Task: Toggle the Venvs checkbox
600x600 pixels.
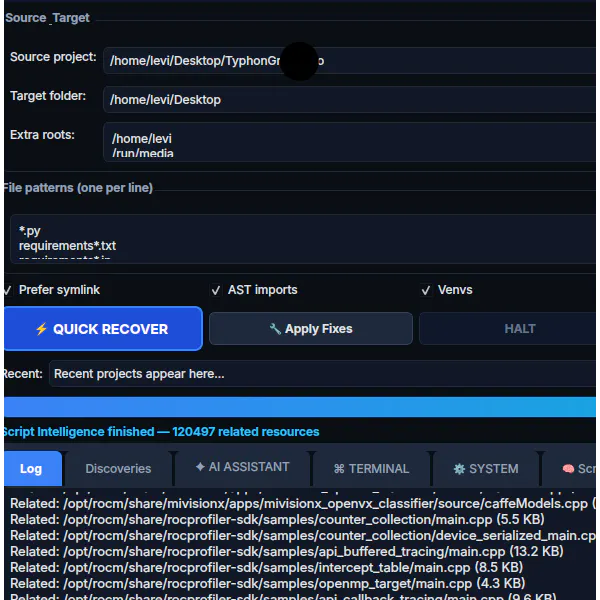Action: [x=426, y=290]
